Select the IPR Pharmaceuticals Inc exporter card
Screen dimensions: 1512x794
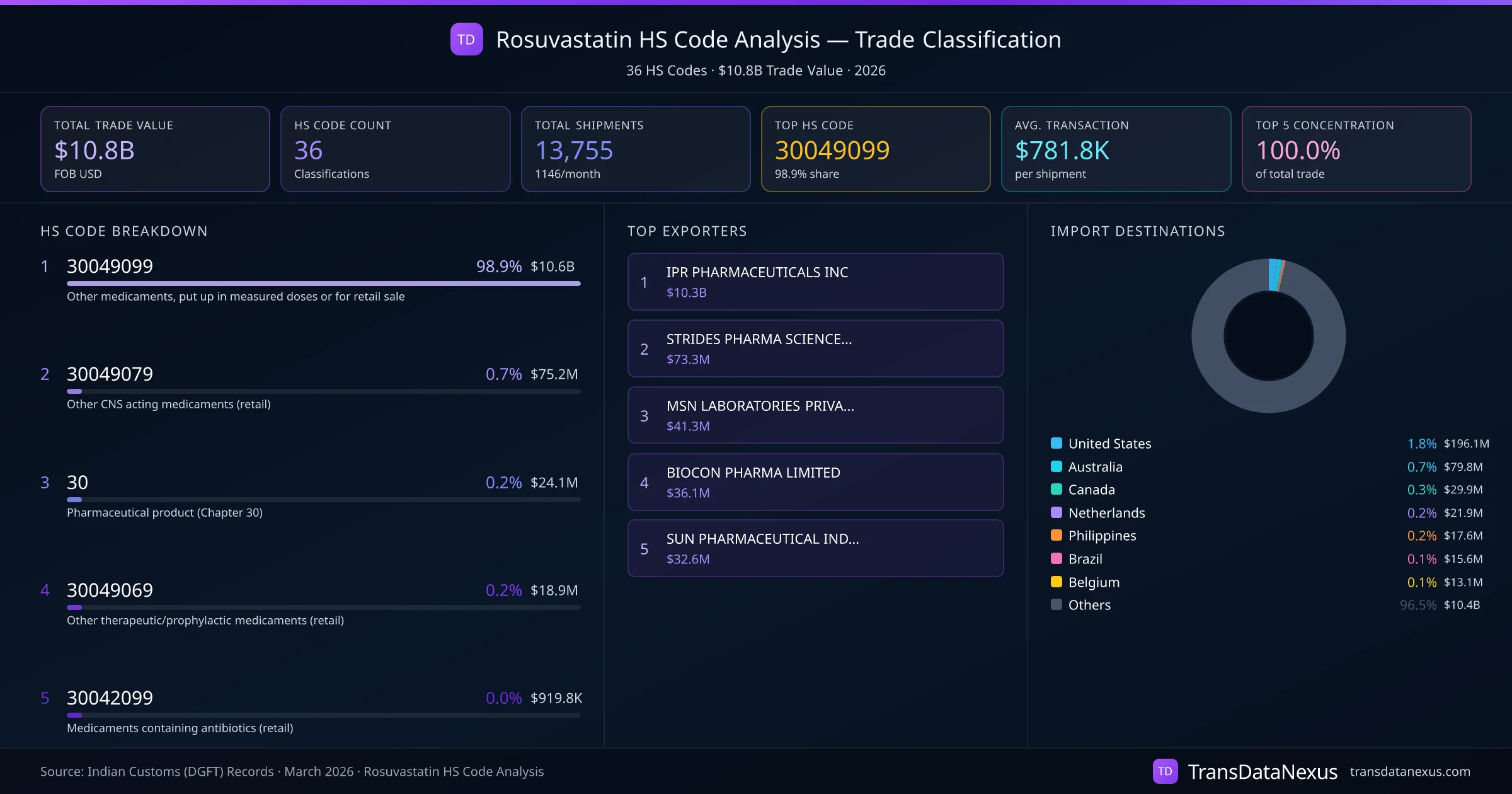coord(815,282)
